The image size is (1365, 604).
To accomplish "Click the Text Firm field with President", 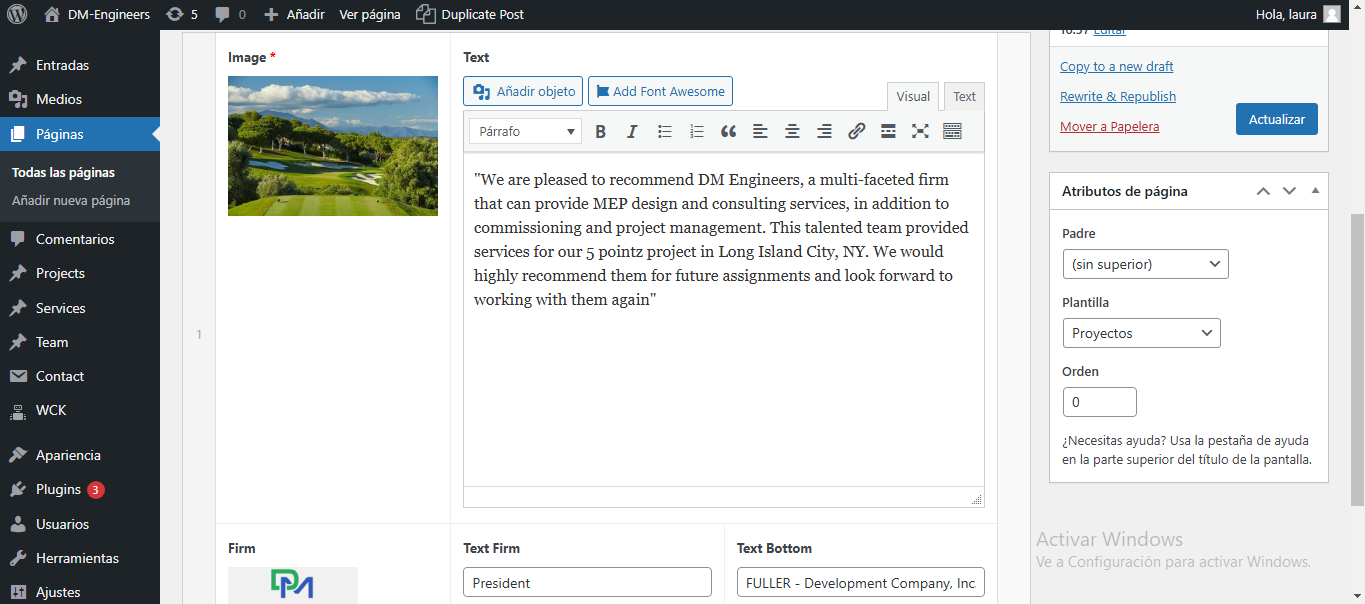I will [587, 583].
